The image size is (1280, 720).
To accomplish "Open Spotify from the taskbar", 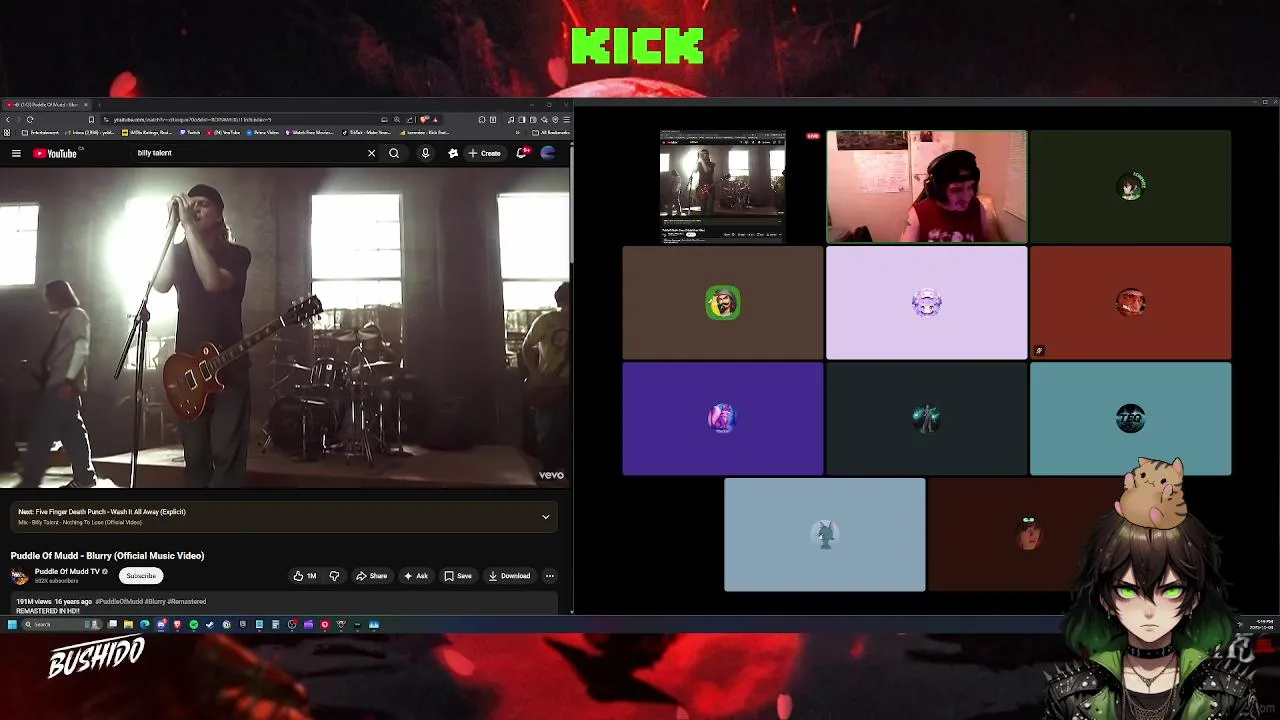I will click(193, 624).
